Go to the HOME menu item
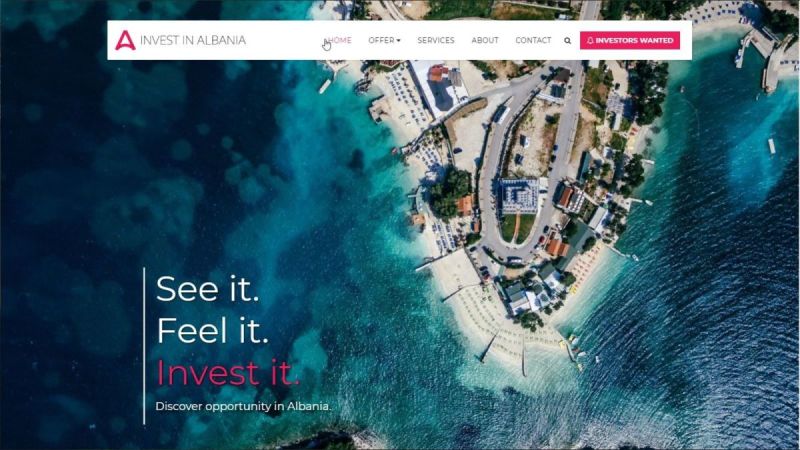Screen dimensions: 800x450 tap(339, 40)
